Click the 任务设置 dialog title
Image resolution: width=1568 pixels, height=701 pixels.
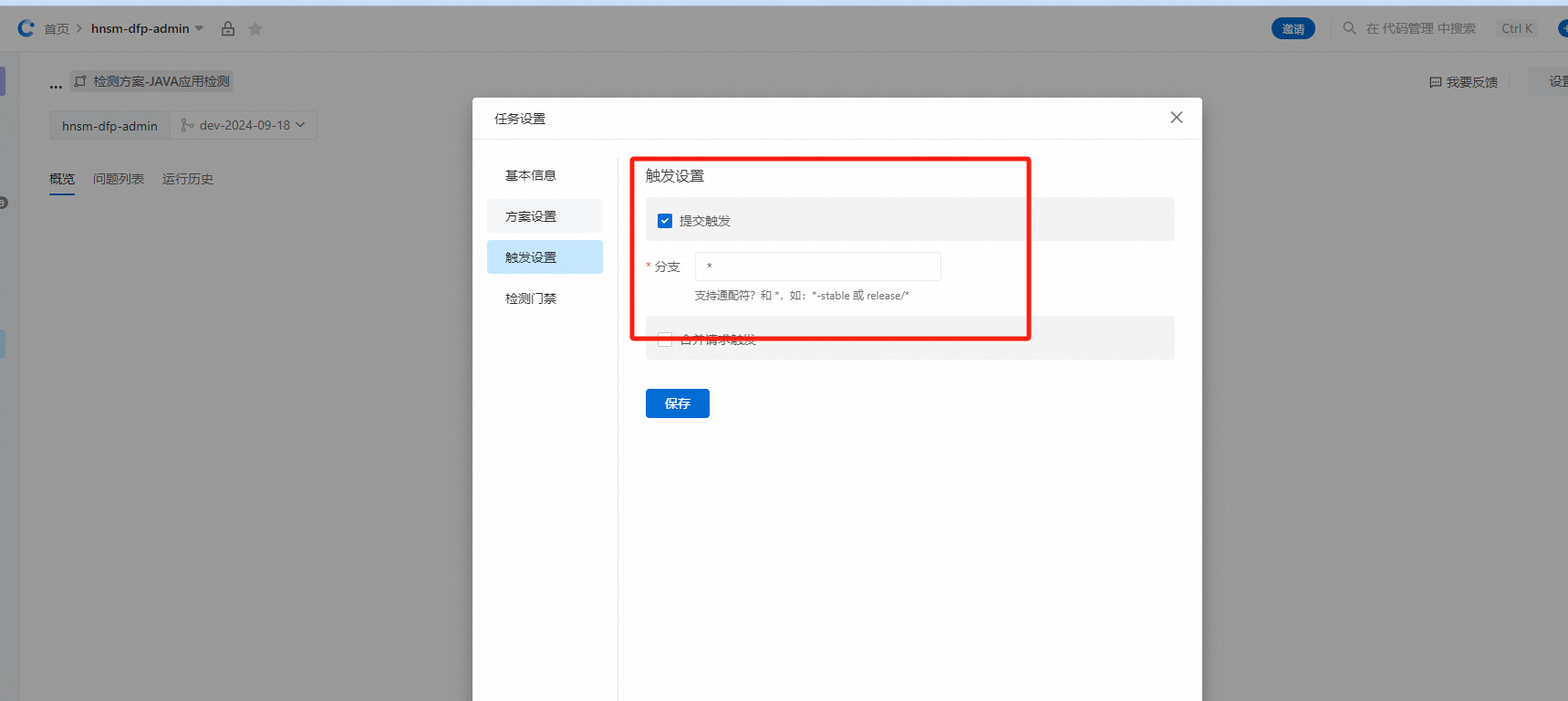pos(520,119)
